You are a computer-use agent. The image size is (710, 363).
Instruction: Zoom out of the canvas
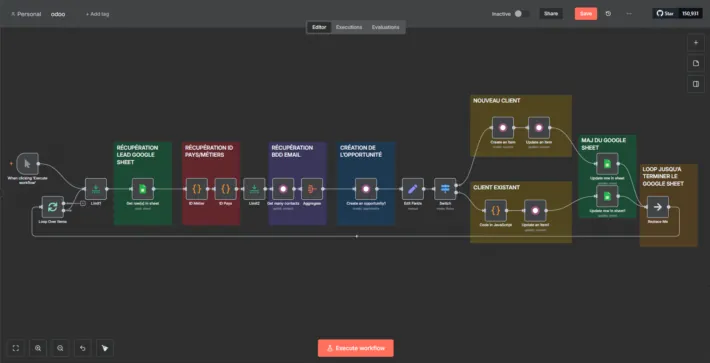click(60, 348)
